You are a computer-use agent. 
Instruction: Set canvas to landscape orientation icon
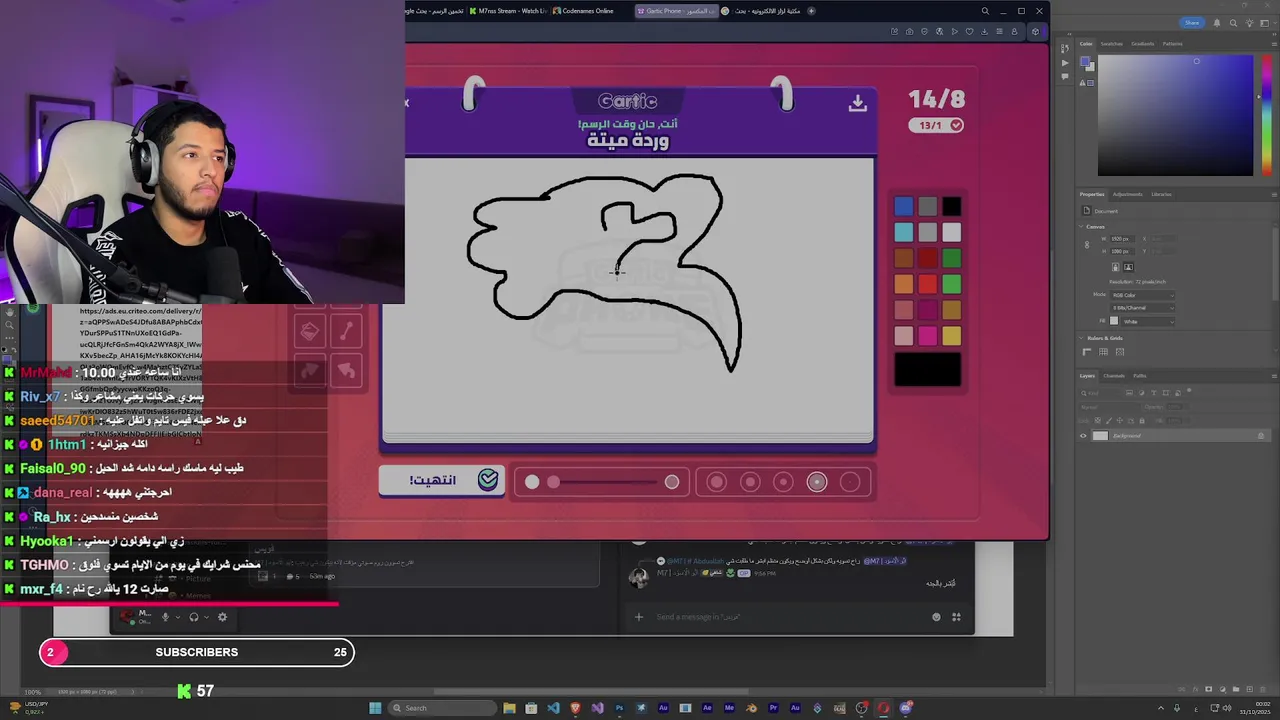1128,267
